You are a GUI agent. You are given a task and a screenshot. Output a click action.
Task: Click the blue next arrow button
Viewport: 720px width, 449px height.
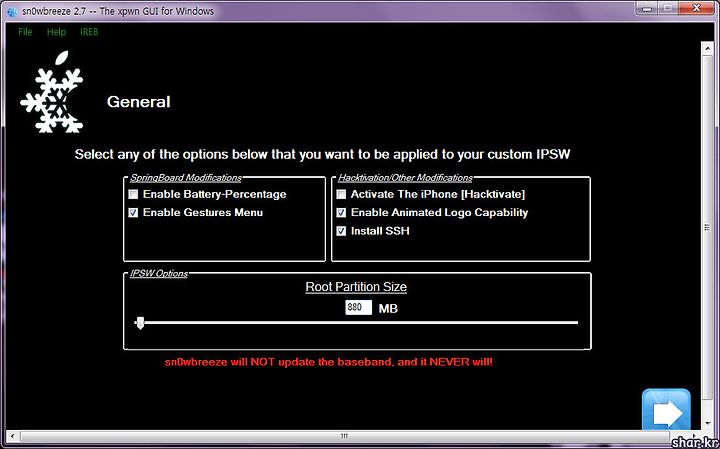click(666, 410)
